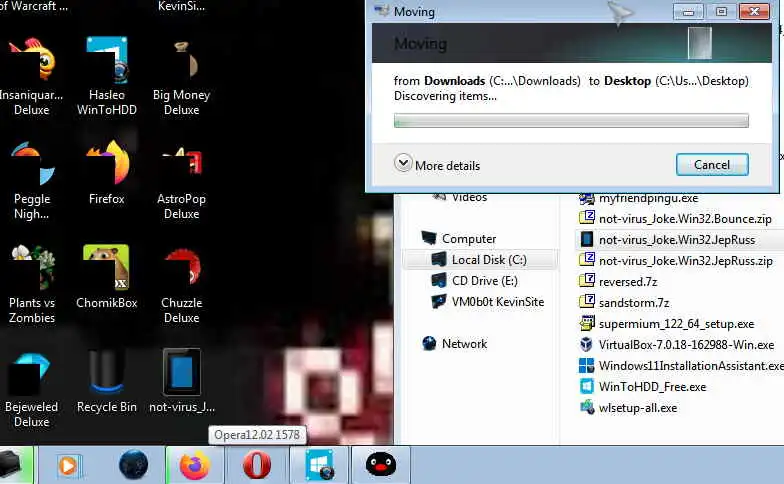Select not-virus_Joke.Win32.Bounce.zip file
The width and height of the screenshot is (784, 484).
point(675,218)
